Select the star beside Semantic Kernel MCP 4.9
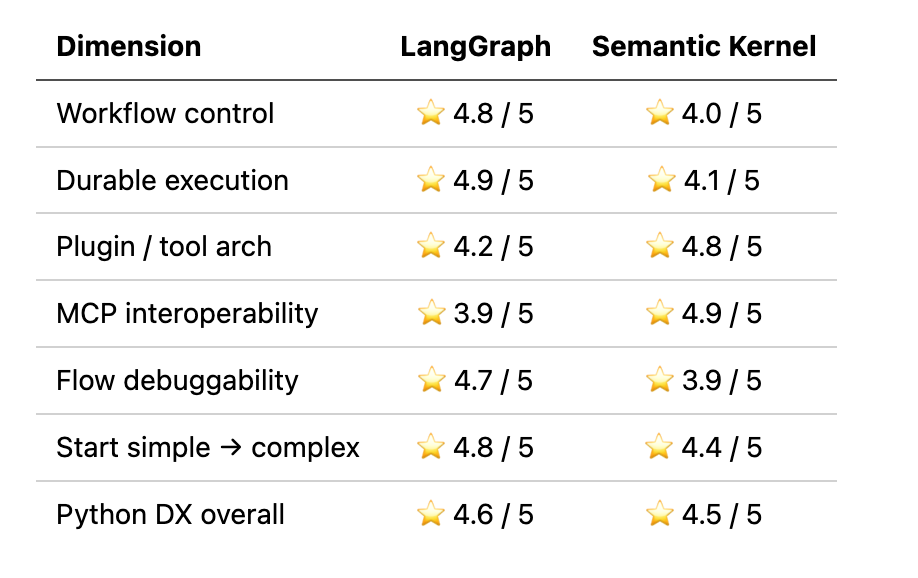The width and height of the screenshot is (918, 578). click(659, 312)
